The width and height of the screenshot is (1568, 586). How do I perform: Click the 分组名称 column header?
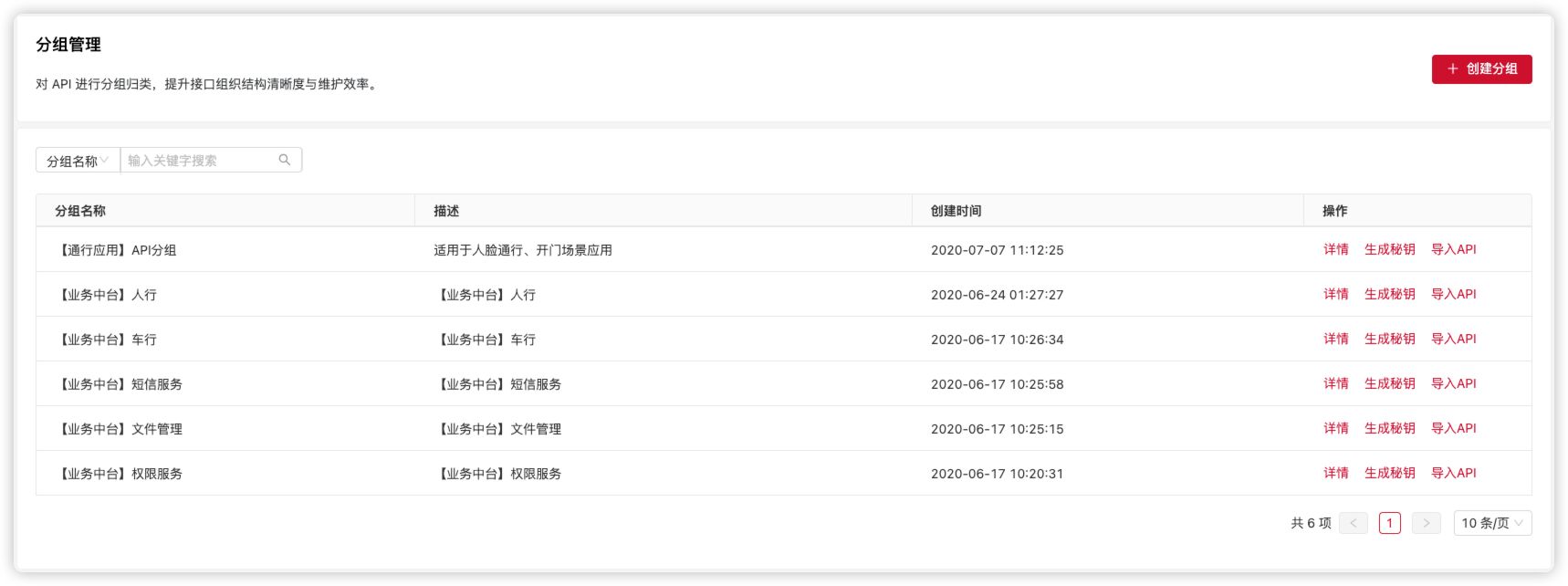[80, 211]
